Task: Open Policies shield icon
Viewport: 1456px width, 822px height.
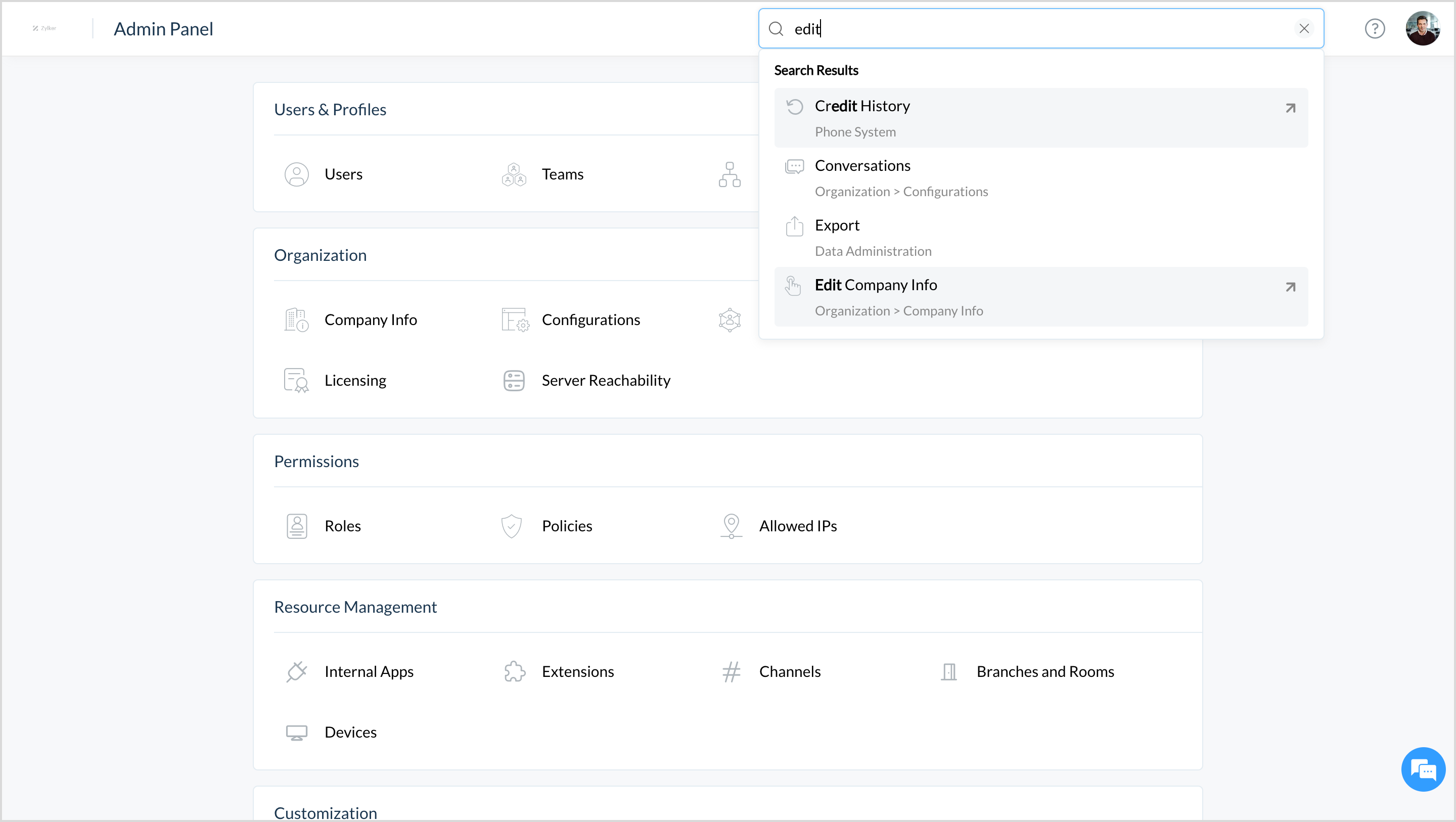Action: 511,526
